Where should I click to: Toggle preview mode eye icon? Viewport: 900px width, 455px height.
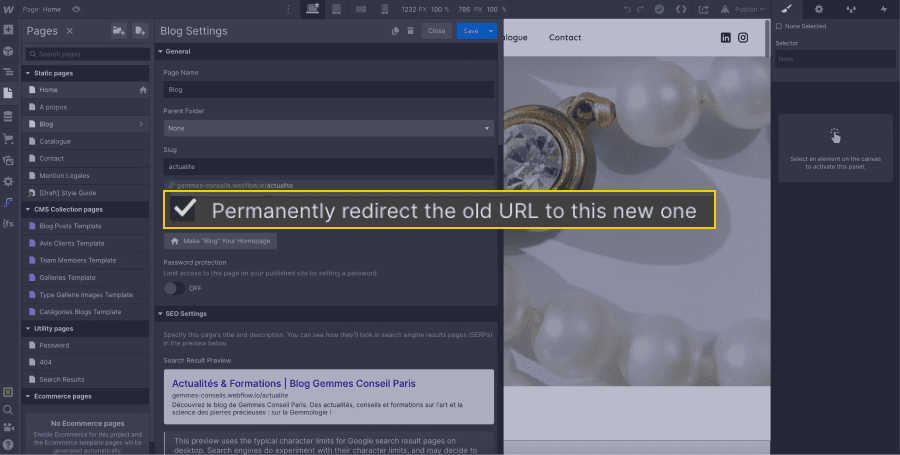(x=76, y=9)
